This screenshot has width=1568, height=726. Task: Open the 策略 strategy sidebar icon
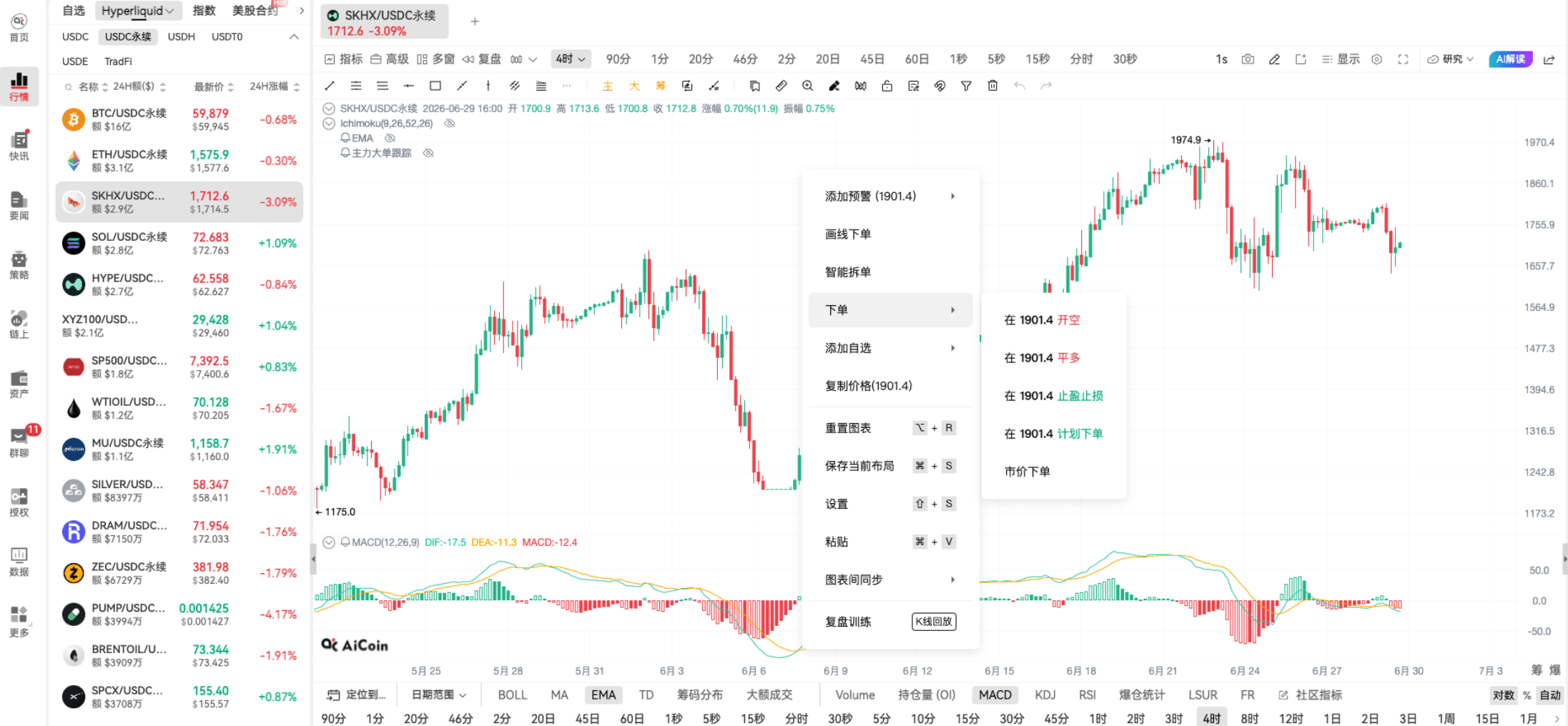click(x=19, y=264)
